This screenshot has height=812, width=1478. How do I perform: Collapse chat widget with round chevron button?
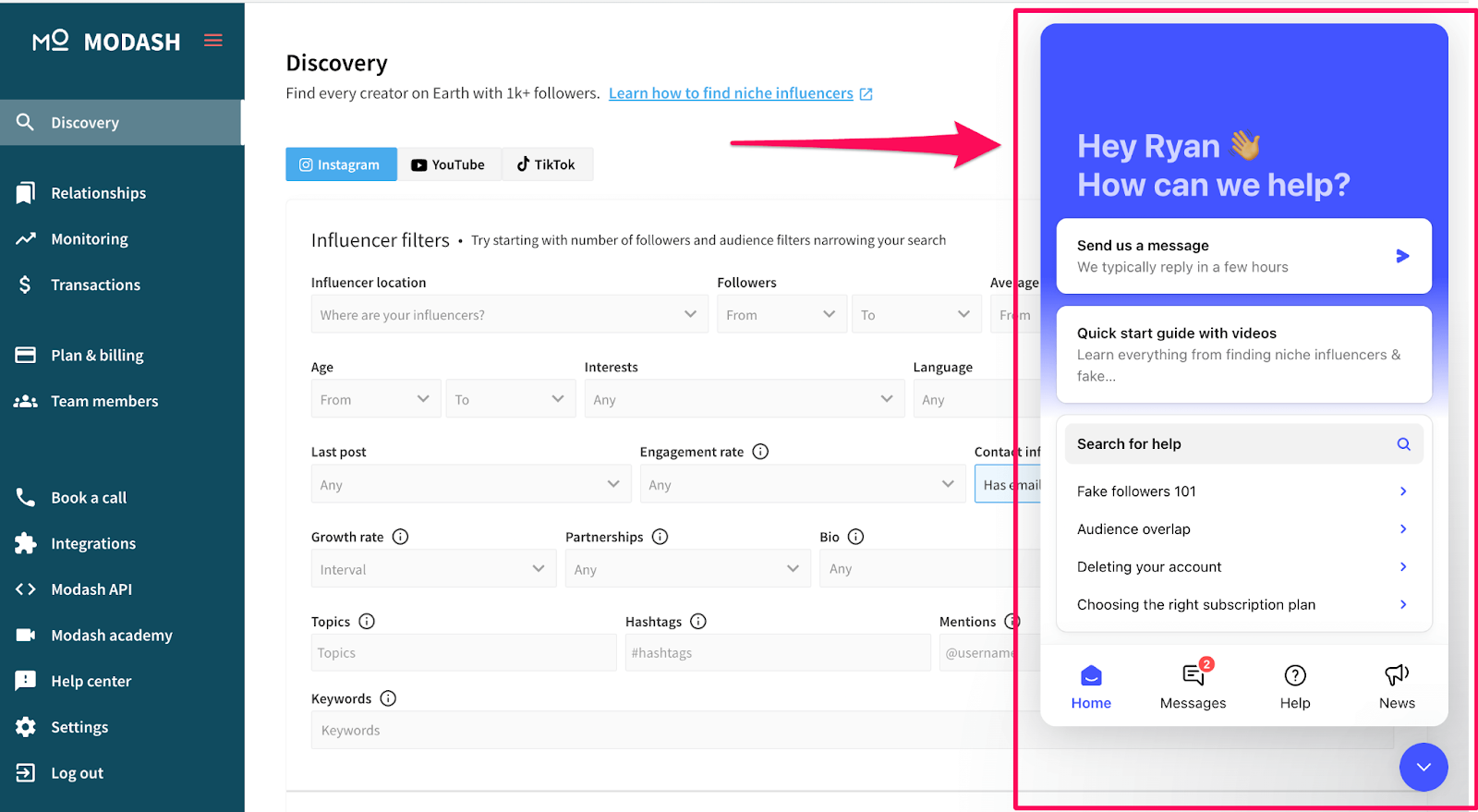tap(1423, 767)
